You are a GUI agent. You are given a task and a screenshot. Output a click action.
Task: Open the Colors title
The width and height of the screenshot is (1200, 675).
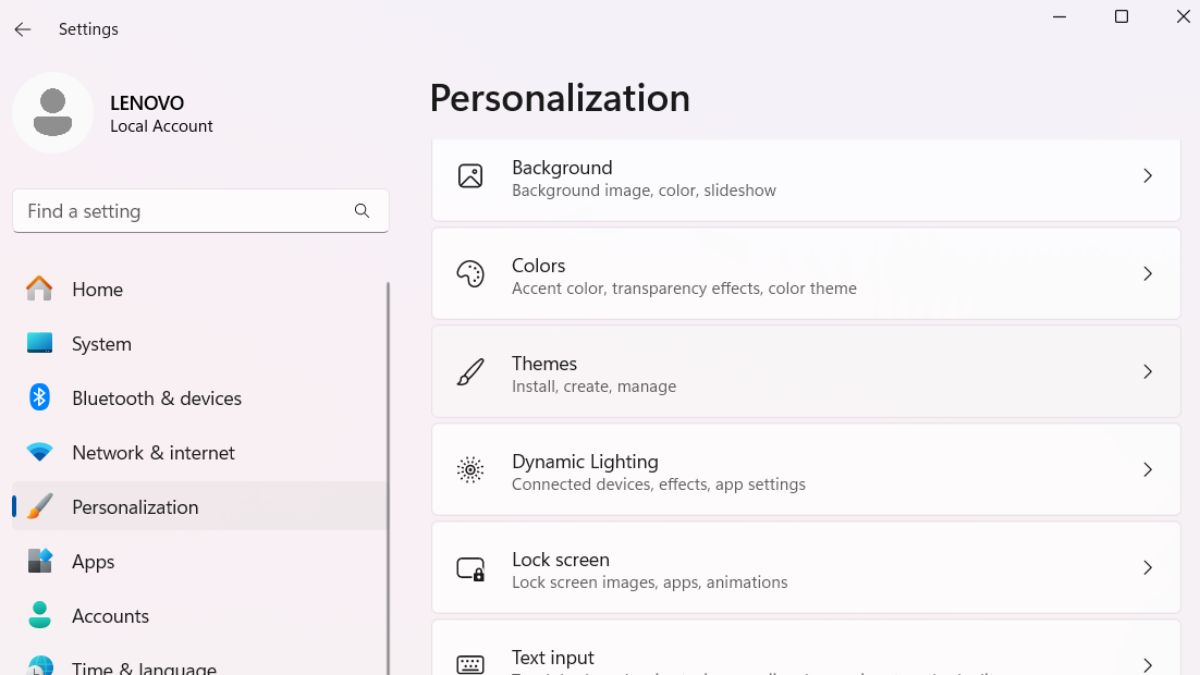click(538, 265)
